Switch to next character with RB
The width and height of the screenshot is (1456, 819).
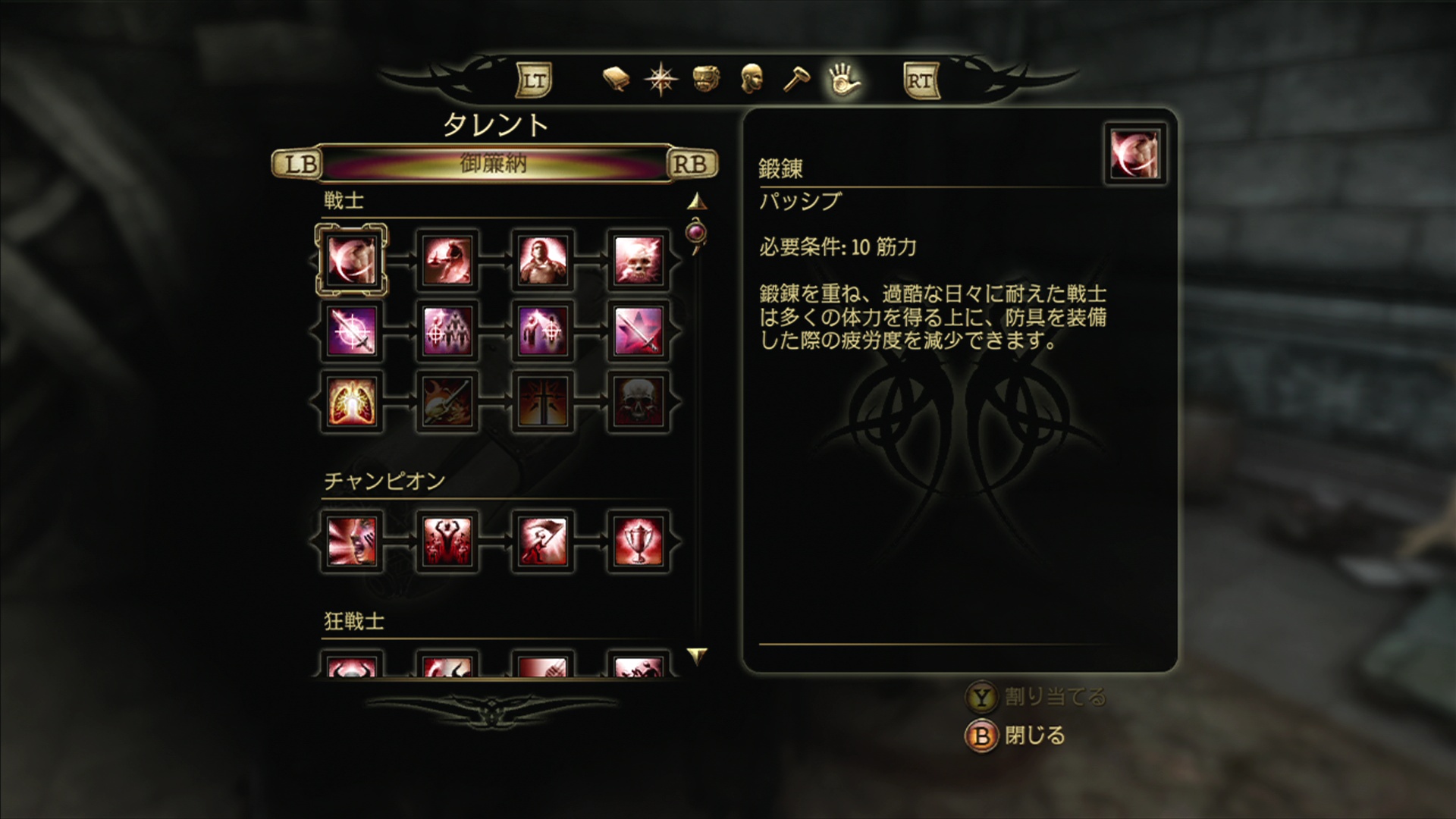[x=691, y=164]
